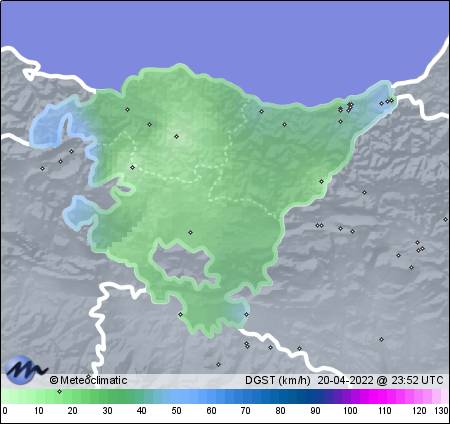This screenshot has width=450, height=424.
Task: Click the ©Meteoclimatic copyright text
Action: point(88,380)
